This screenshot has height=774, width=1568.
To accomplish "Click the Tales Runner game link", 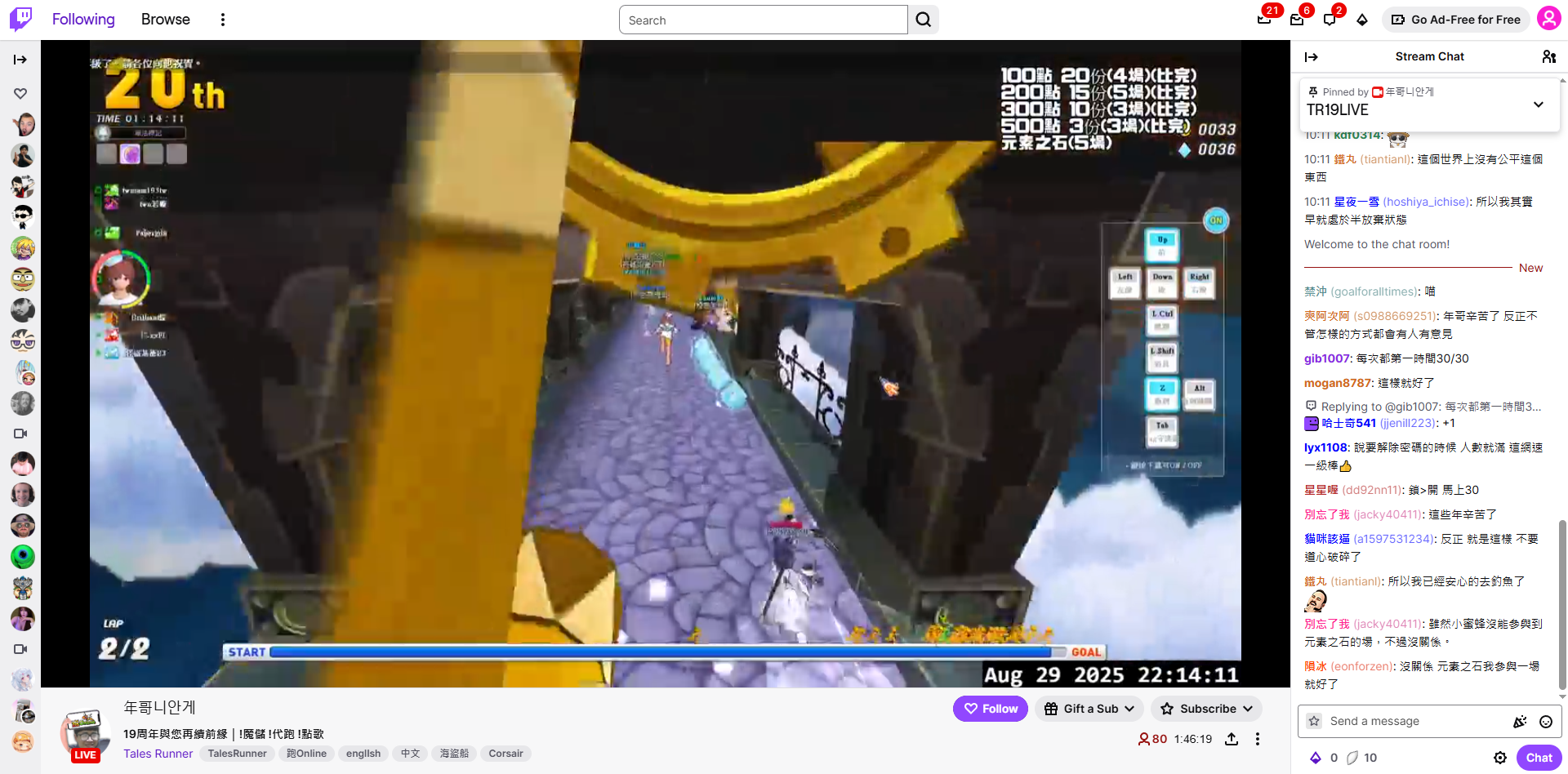I will [x=158, y=754].
